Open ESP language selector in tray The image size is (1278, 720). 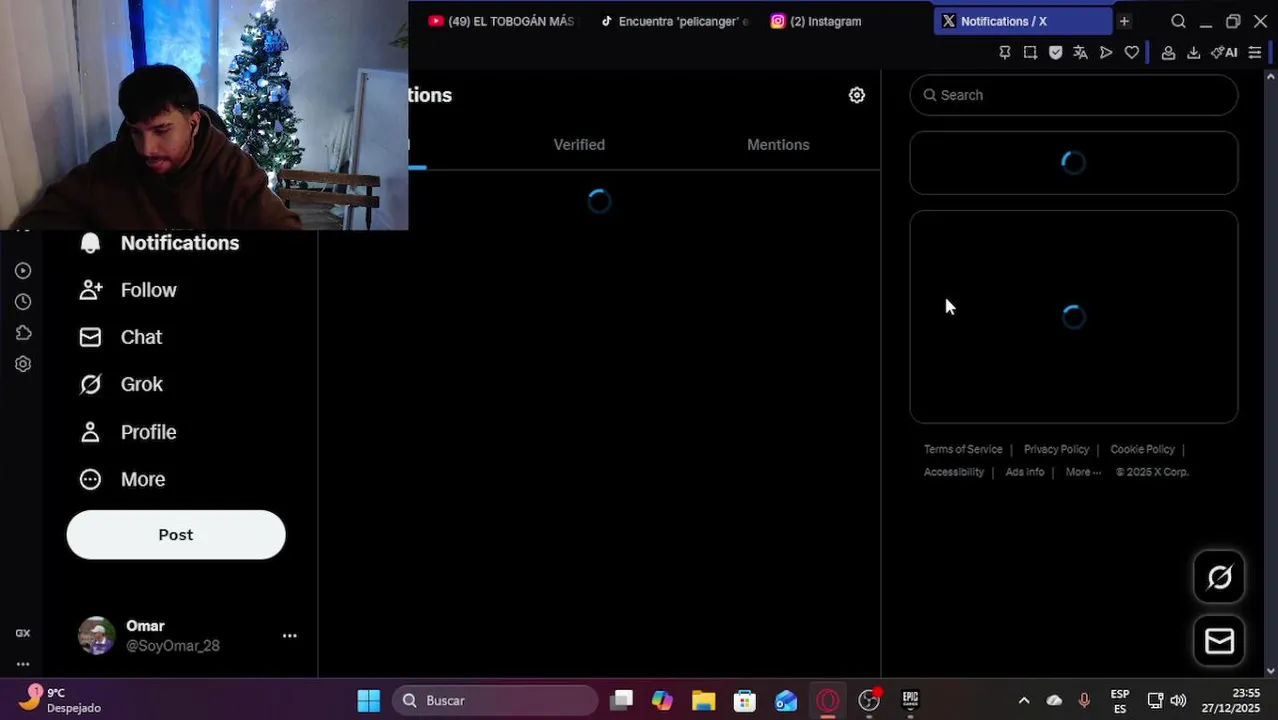[x=1120, y=700]
